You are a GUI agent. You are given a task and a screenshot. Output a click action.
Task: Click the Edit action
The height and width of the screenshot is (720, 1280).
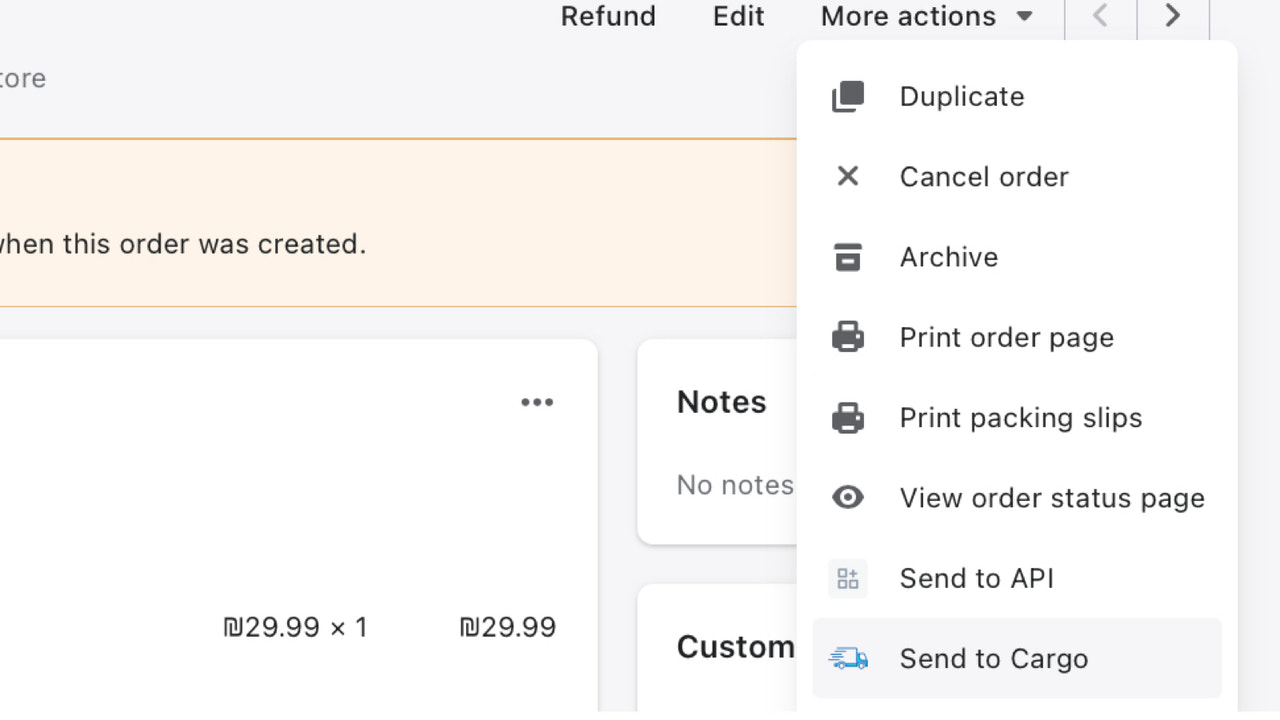coord(737,16)
